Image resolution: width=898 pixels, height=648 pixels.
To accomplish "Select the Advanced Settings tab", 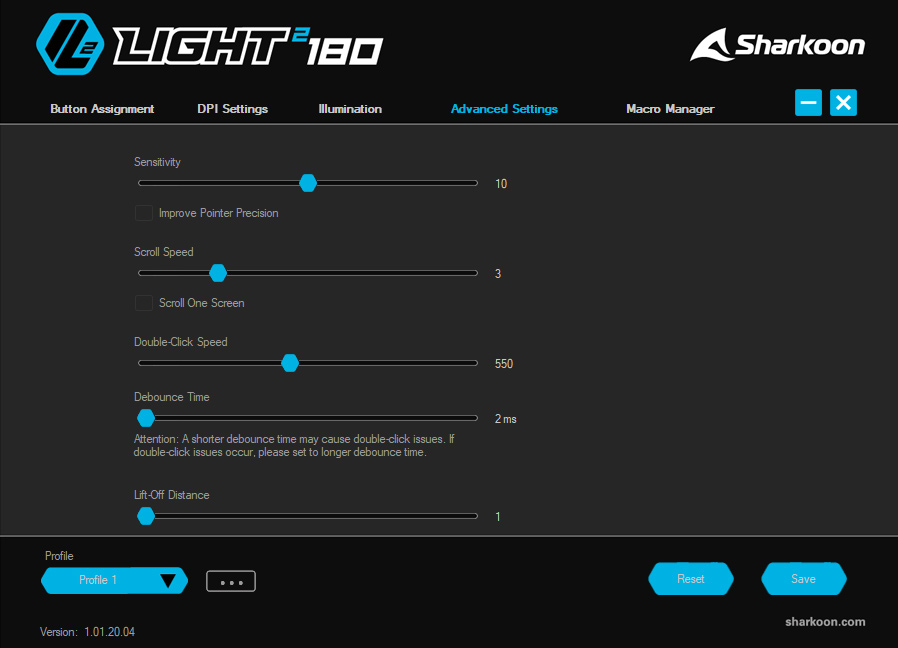I will [x=504, y=109].
